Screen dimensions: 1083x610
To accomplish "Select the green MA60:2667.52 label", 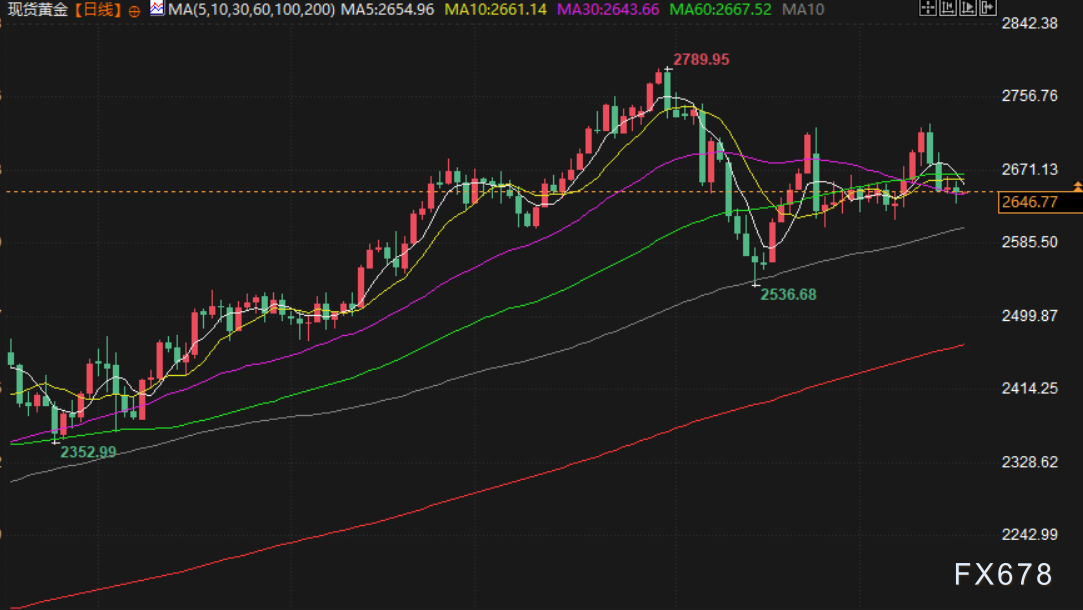I will point(720,10).
